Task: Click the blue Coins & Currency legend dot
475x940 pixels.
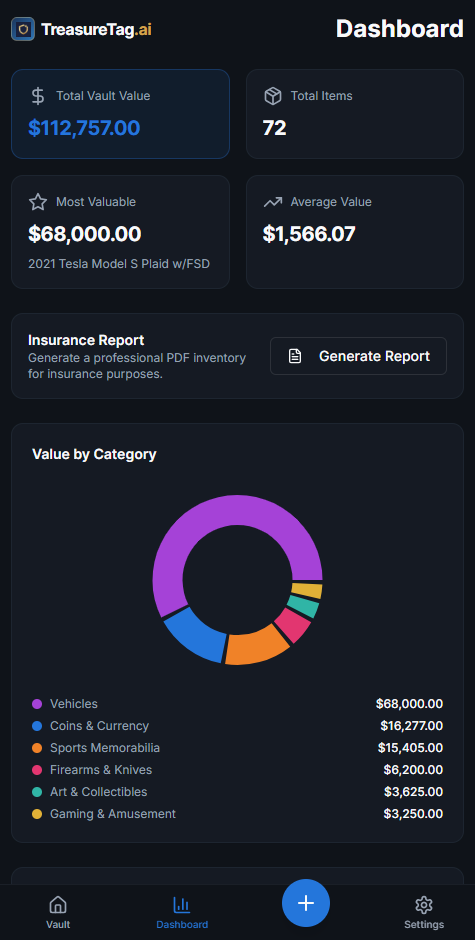Action: pyautogui.click(x=37, y=726)
